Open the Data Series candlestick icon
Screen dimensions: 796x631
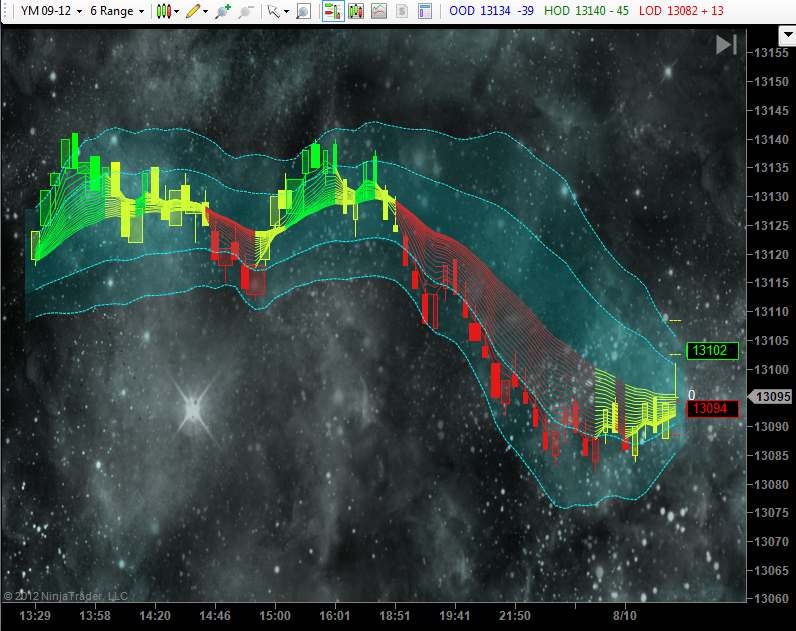(x=356, y=11)
